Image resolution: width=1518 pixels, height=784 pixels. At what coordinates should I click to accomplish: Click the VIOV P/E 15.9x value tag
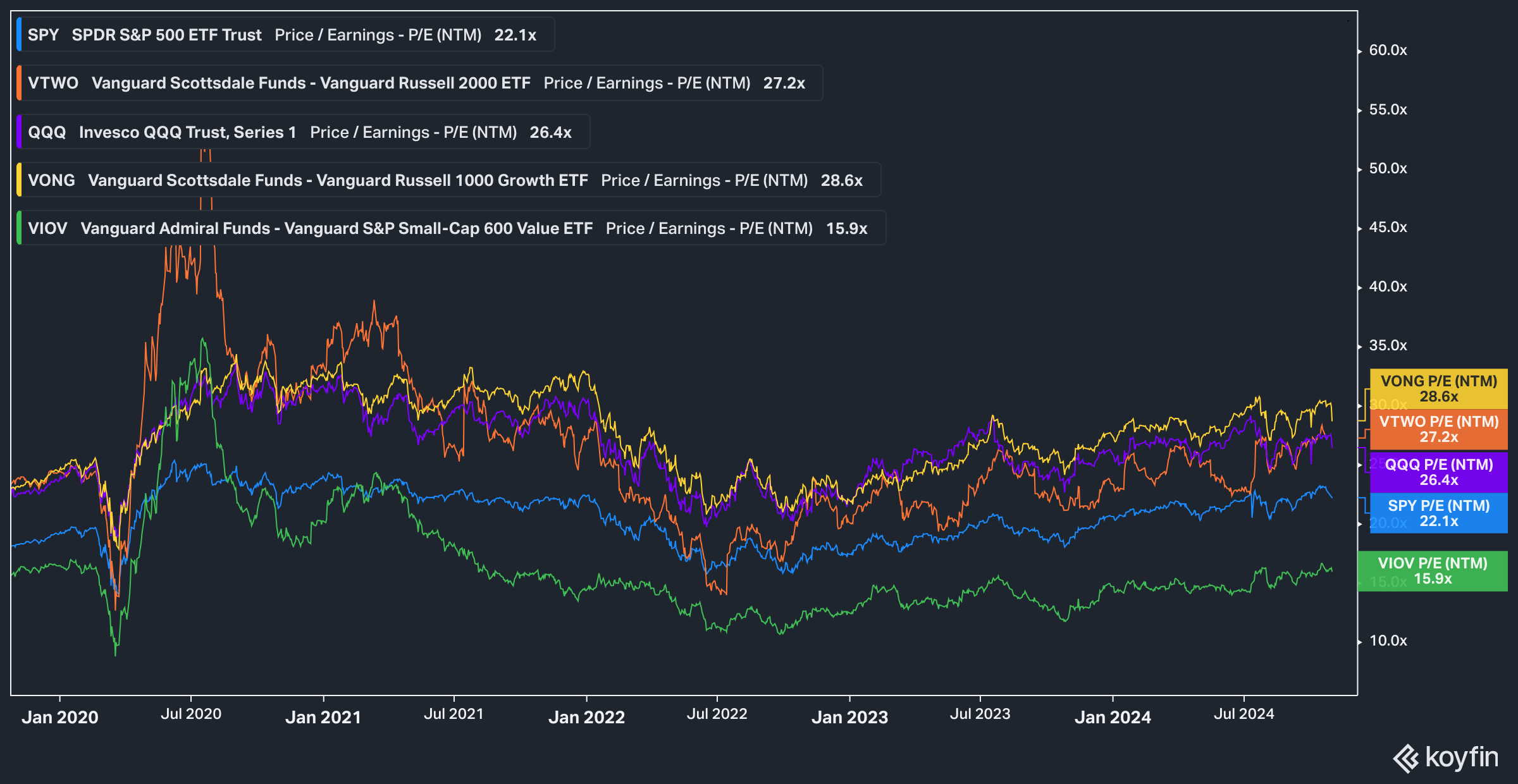(1432, 571)
